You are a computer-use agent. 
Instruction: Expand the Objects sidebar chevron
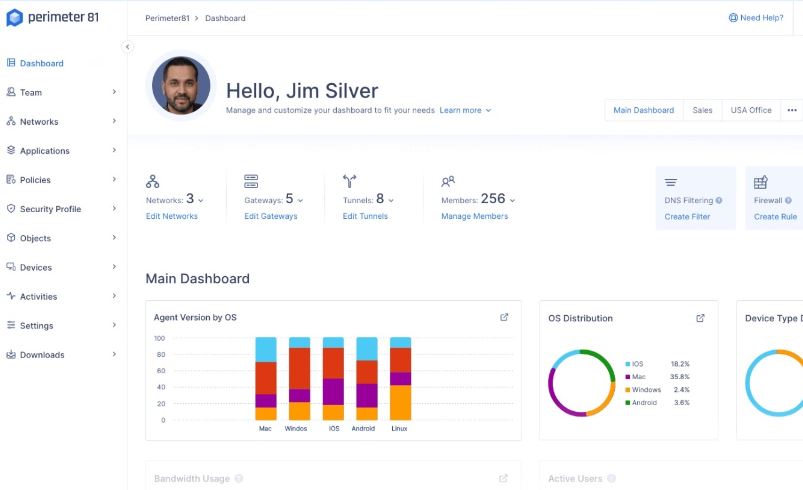pyautogui.click(x=114, y=238)
